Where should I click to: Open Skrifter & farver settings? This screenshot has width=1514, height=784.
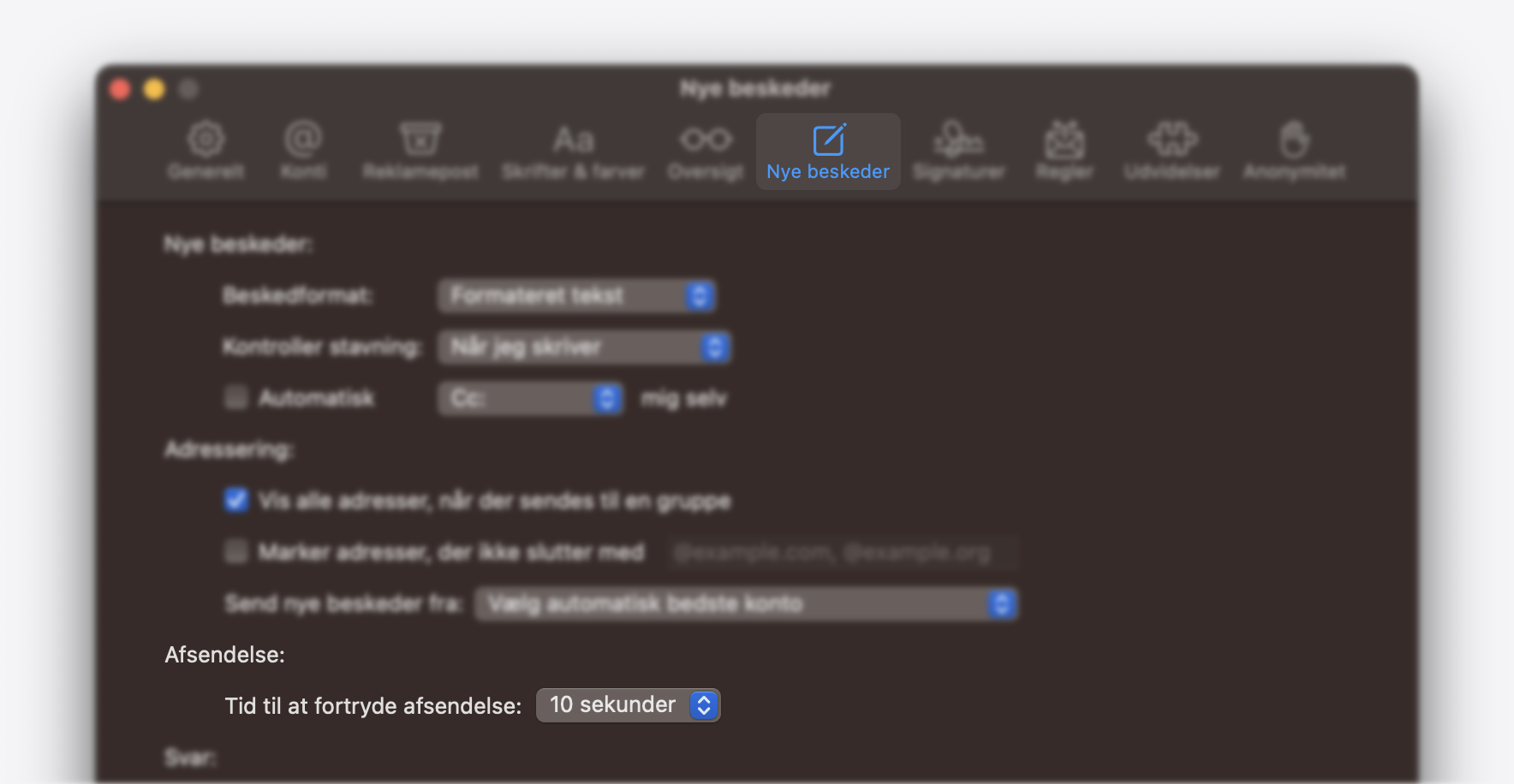click(x=573, y=151)
